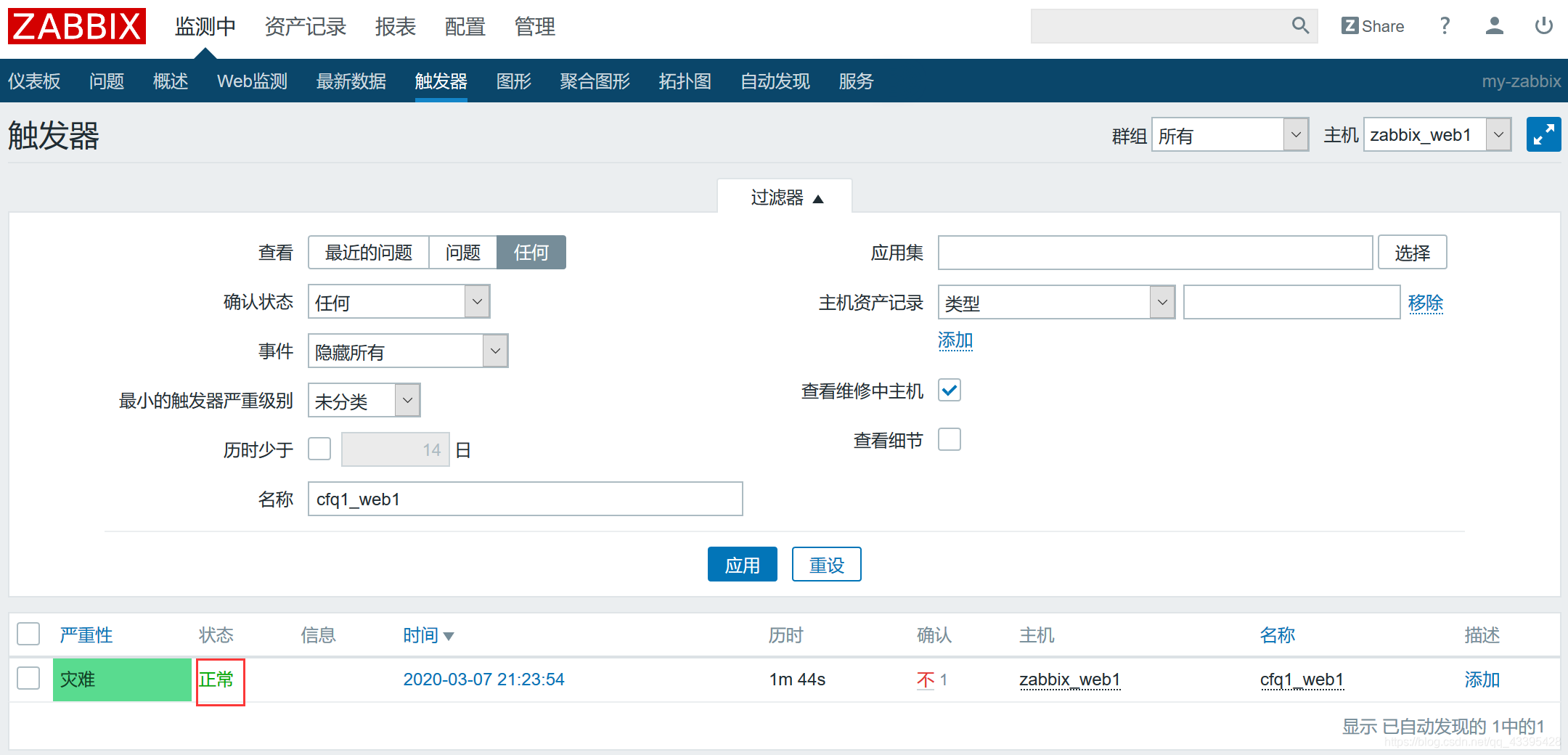Go to 自动发现 submenu

click(775, 81)
